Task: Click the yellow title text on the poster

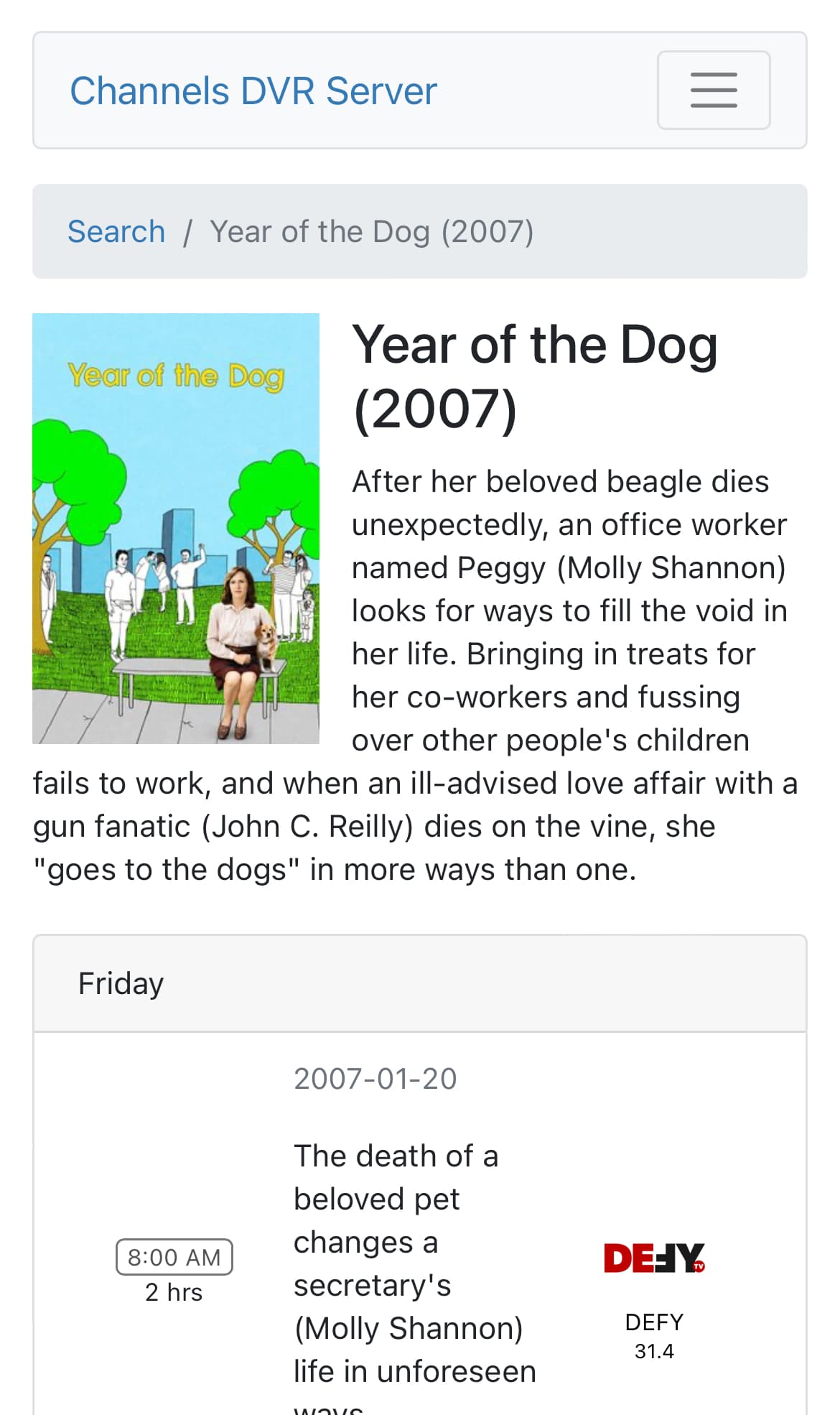Action: tap(176, 375)
